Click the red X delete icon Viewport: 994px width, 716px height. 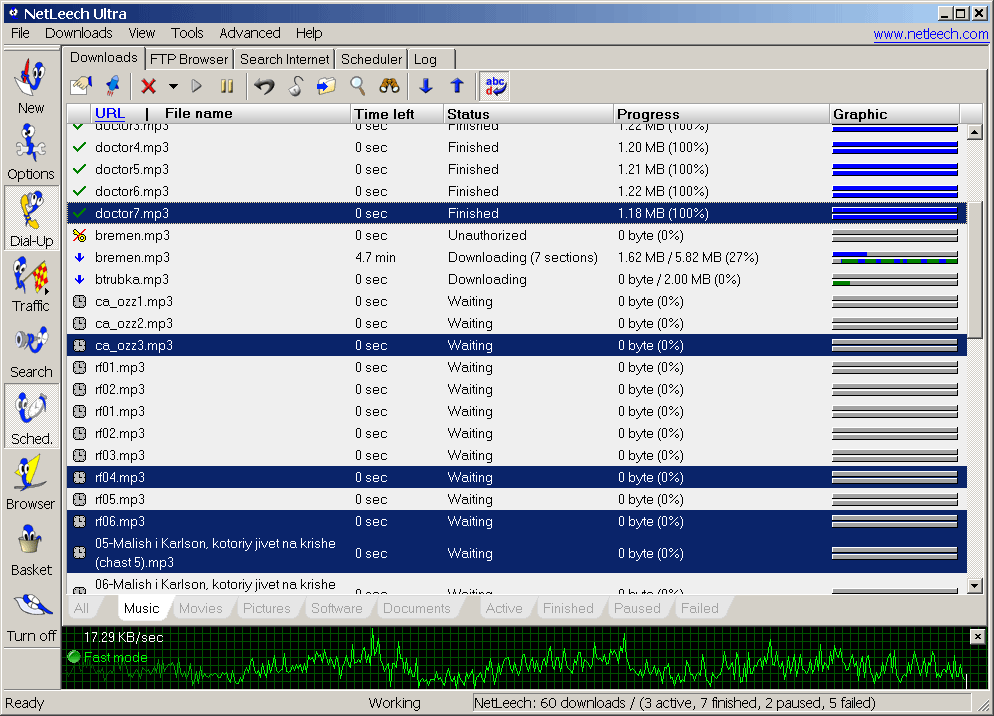[148, 86]
